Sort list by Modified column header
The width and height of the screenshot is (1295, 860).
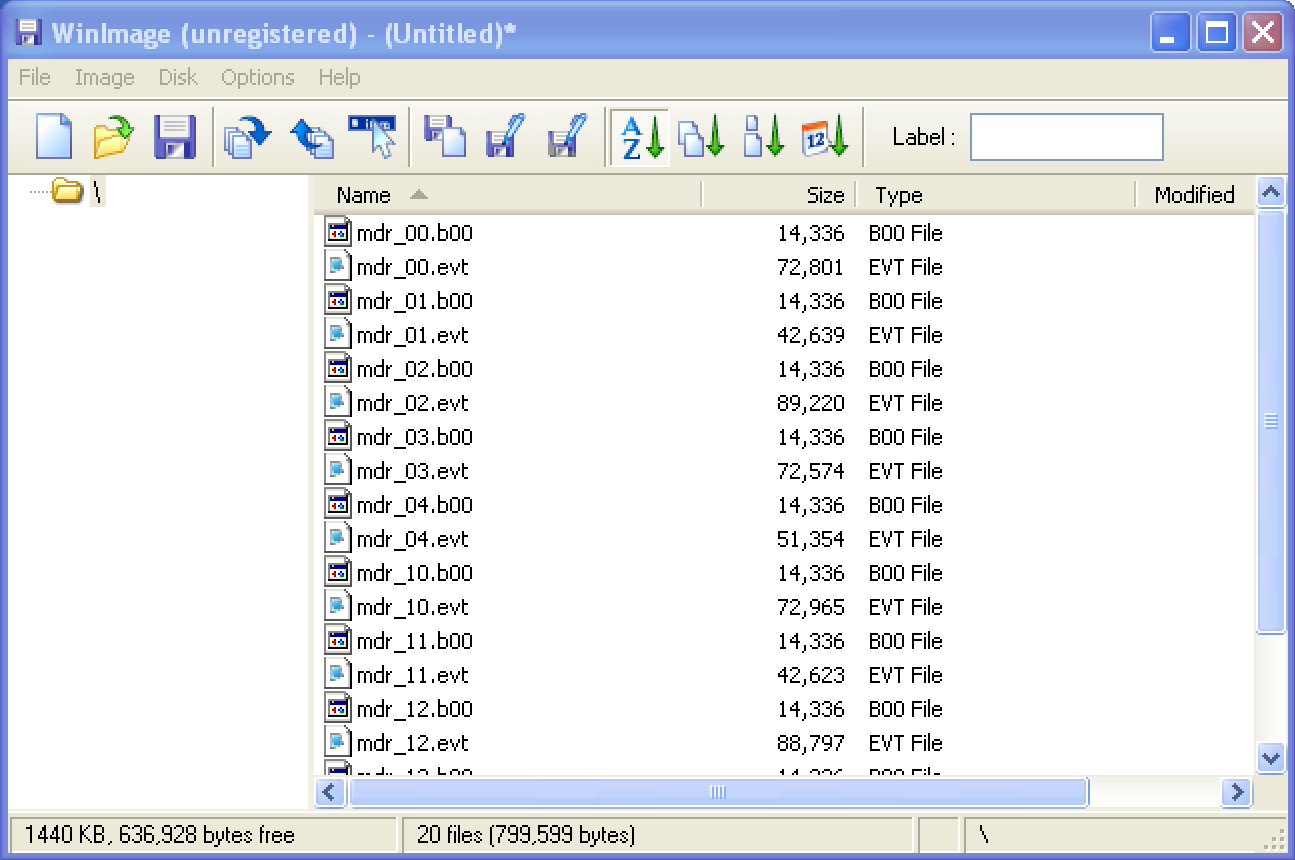point(1195,195)
